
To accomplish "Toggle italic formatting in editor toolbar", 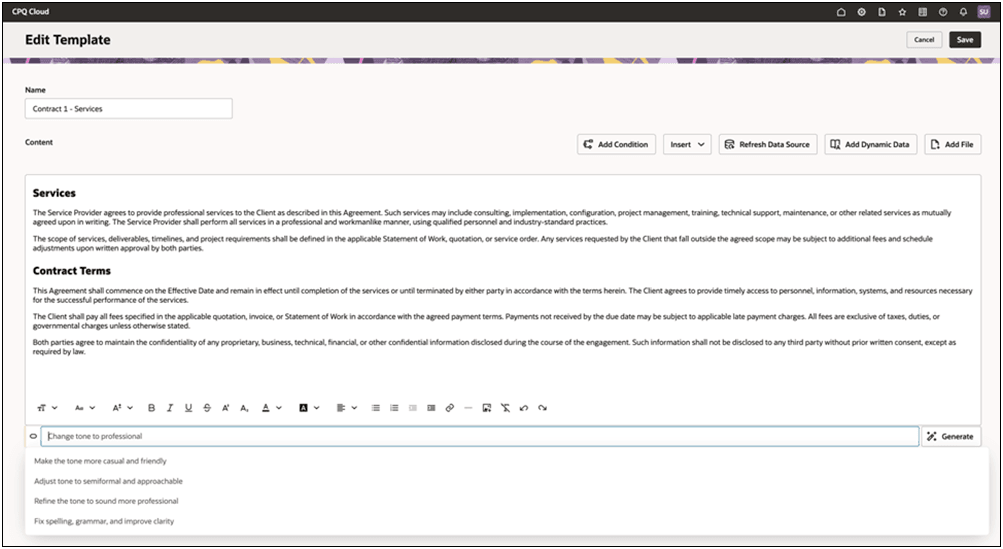I will pos(170,408).
